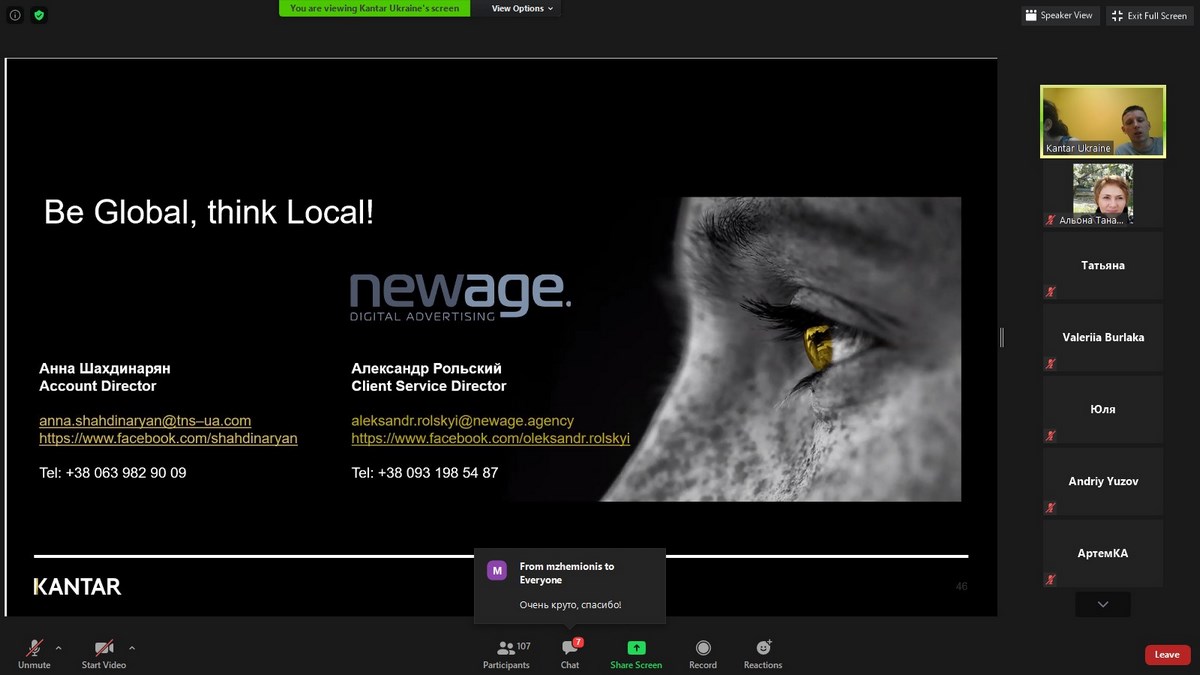Exit Full Screen mode
1200x675 pixels.
click(x=1149, y=15)
